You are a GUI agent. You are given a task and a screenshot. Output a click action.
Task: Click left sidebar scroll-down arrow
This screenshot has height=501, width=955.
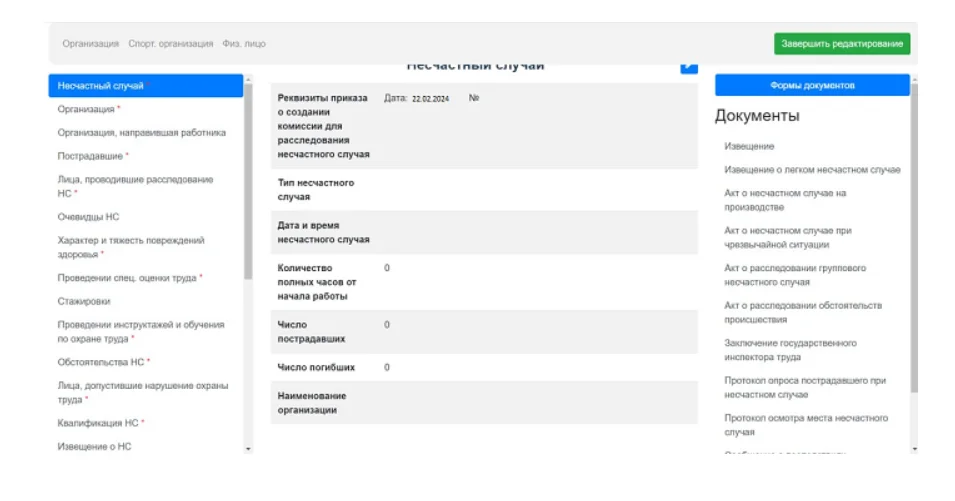point(248,449)
